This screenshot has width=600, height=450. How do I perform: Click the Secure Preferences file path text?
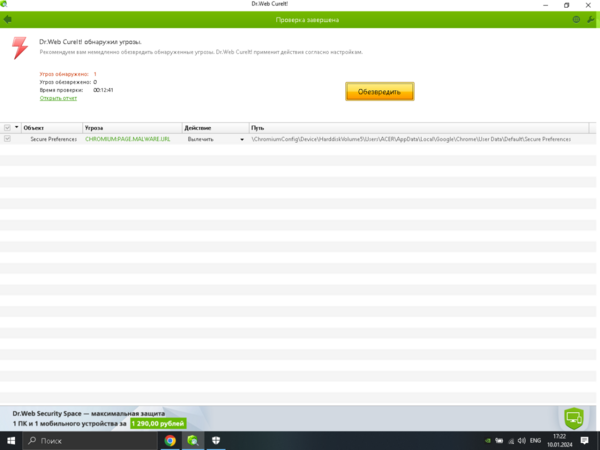click(411, 139)
